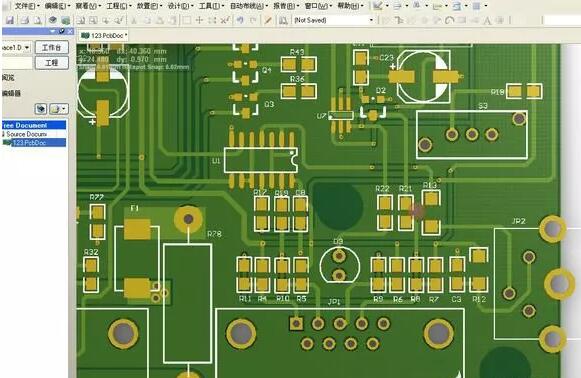Open the 编辑(E) menu
581x378 pixels.
tap(57, 6)
